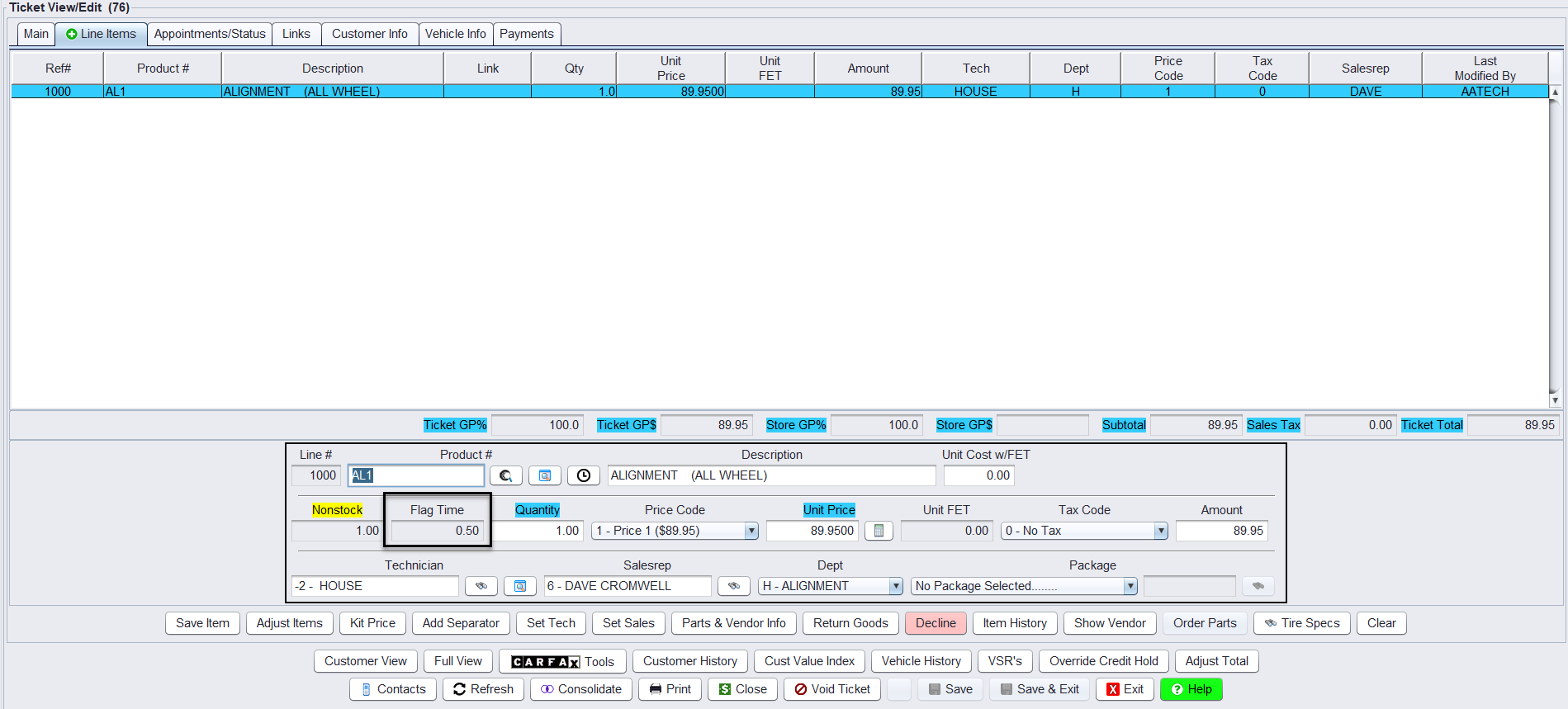This screenshot has width=1568, height=709.
Task: Click the Tire Specs button
Action: coord(1301,623)
